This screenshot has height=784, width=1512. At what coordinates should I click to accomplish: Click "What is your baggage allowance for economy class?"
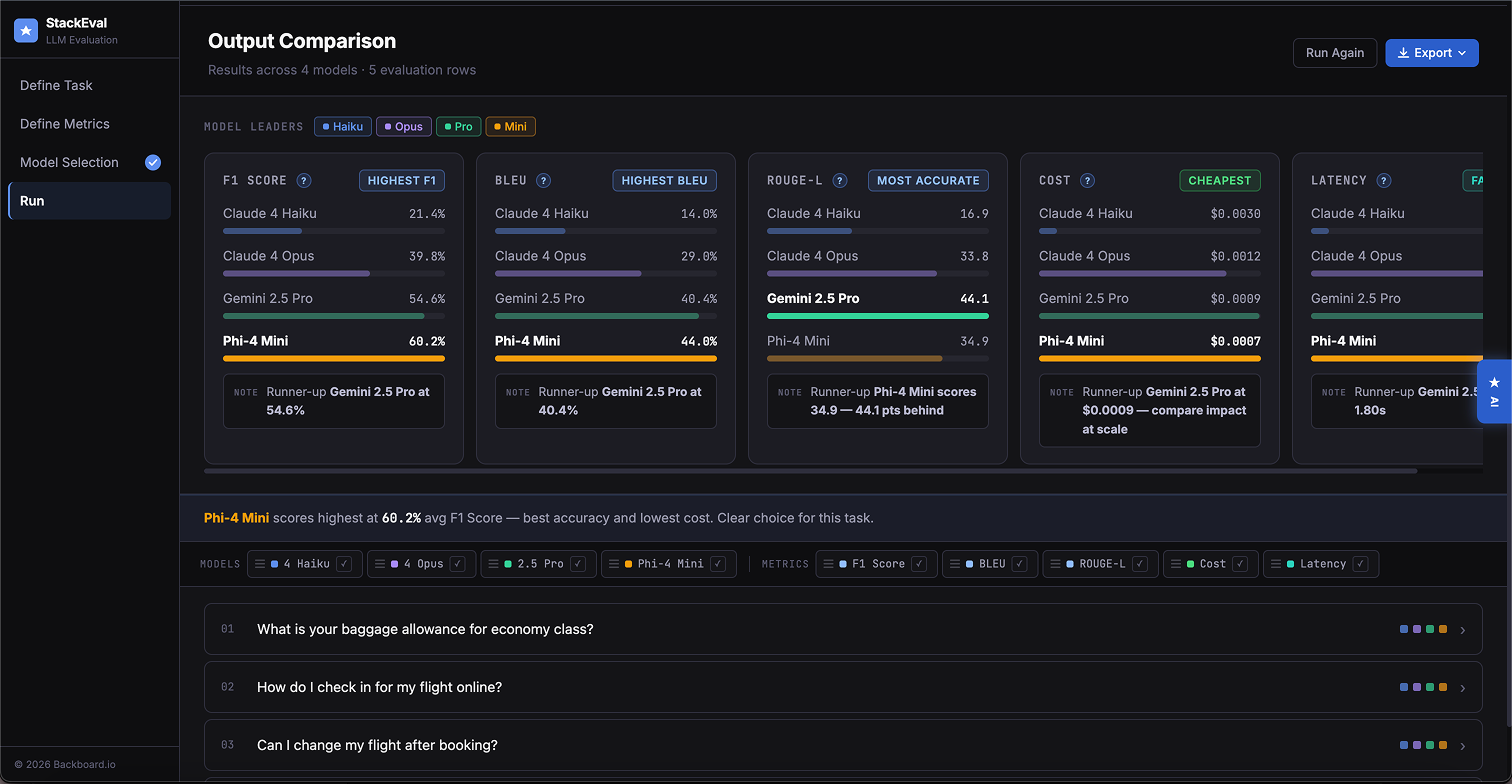click(425, 630)
